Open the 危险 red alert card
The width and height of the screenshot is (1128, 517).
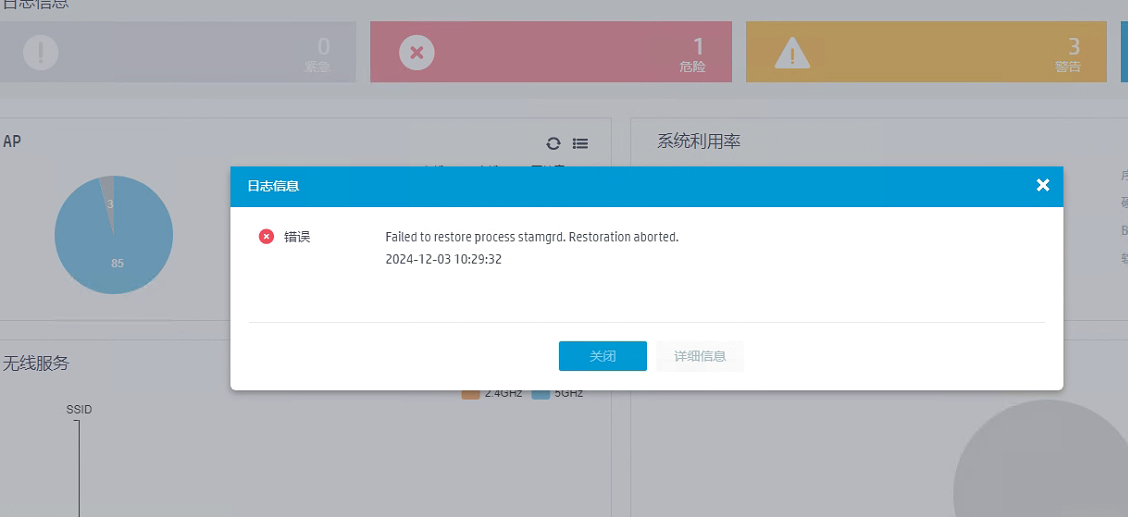pyautogui.click(x=551, y=52)
